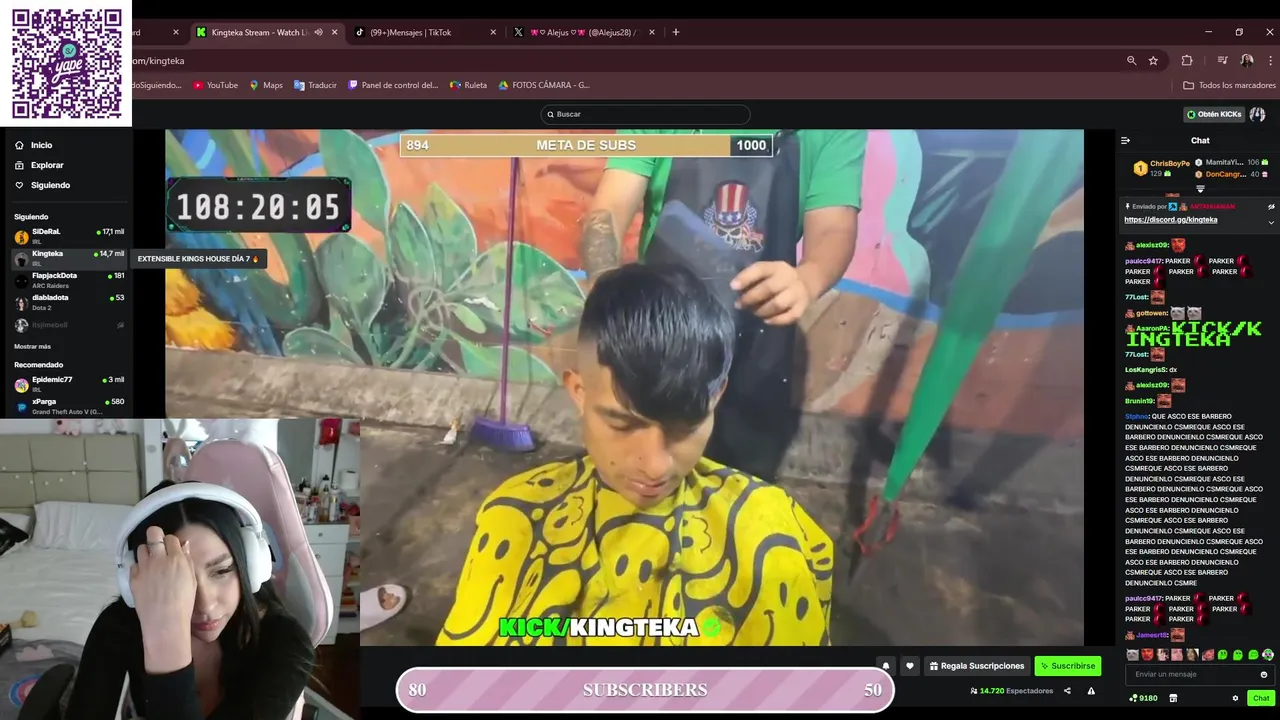1280x720 pixels.
Task: Close the Kingteka Stream tab
Action: point(334,32)
